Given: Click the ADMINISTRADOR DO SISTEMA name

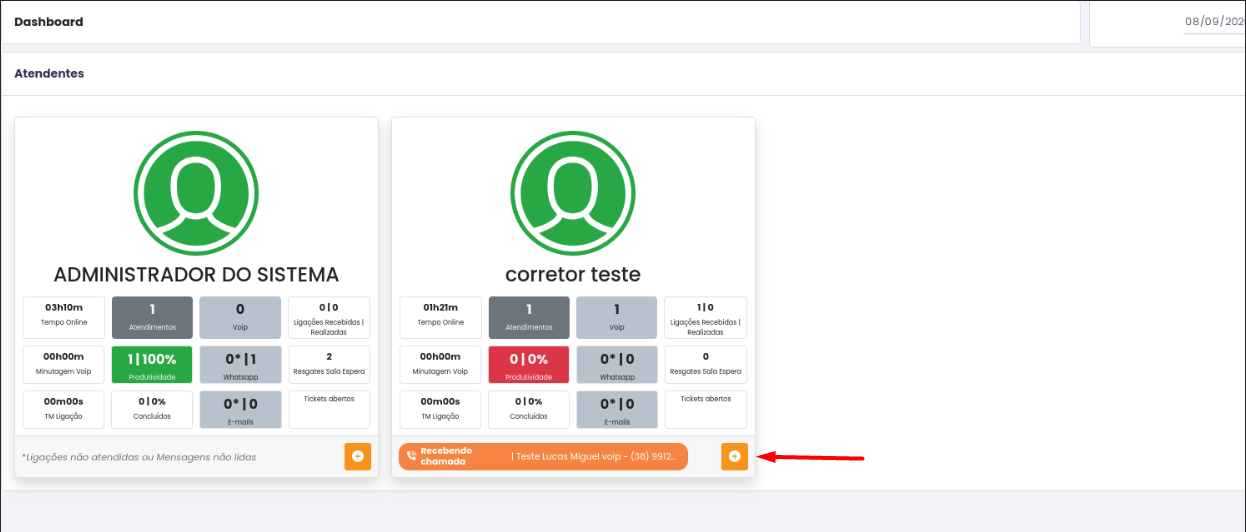Looking at the screenshot, I should tap(196, 274).
